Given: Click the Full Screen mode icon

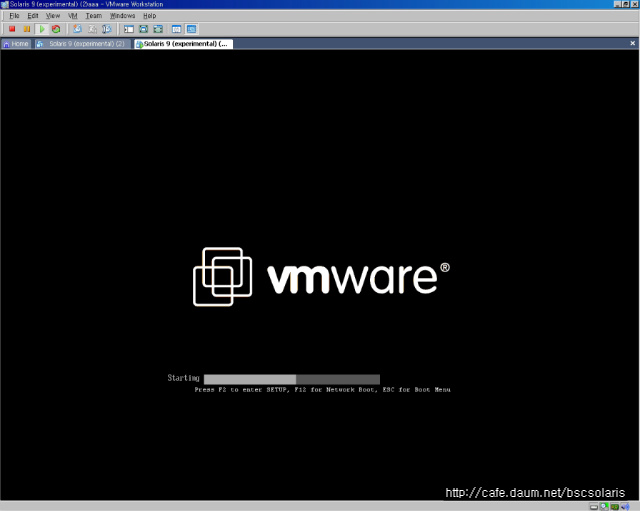Looking at the screenshot, I should 144,29.
